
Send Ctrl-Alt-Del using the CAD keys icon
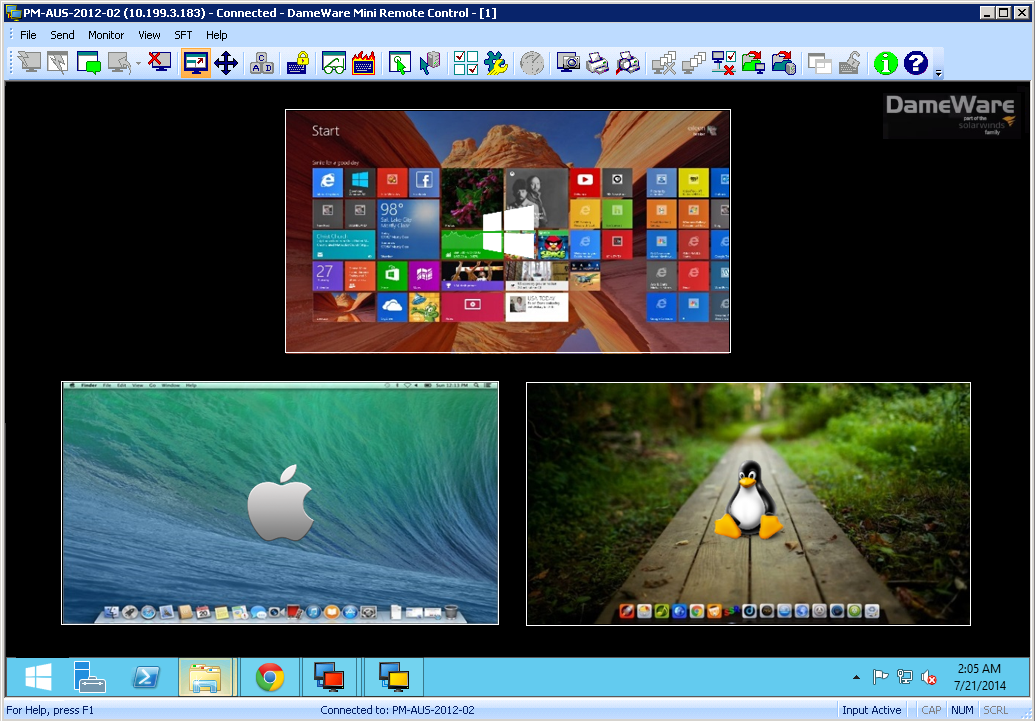[x=262, y=63]
